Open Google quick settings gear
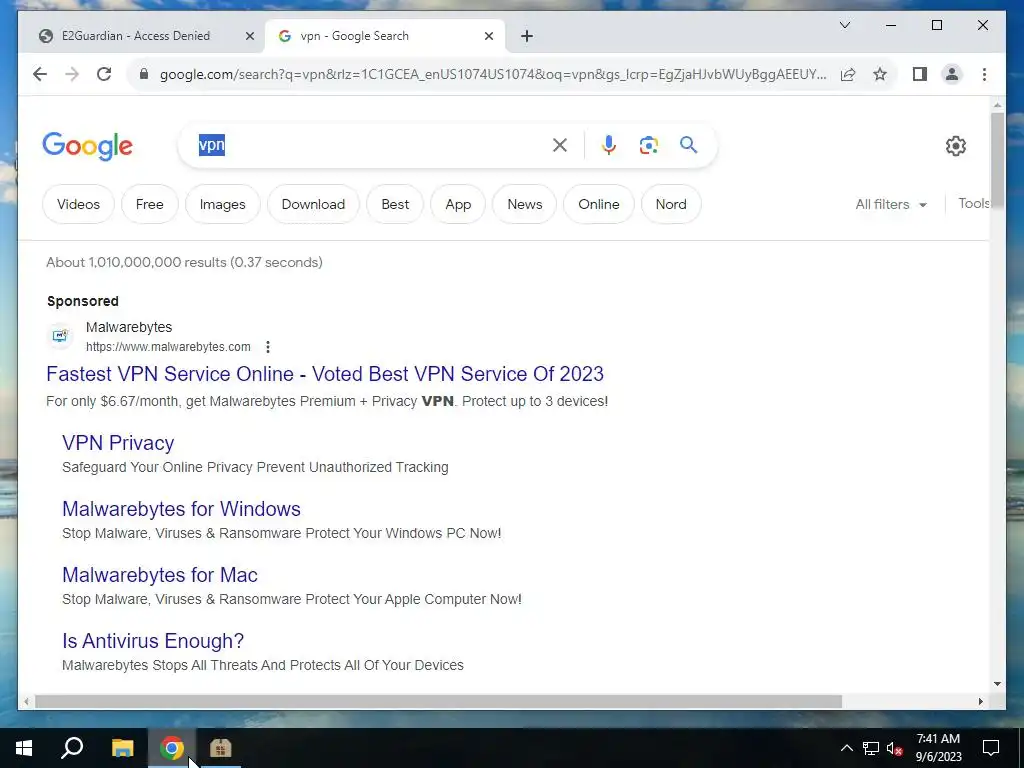The height and width of the screenshot is (768, 1024). click(x=955, y=146)
